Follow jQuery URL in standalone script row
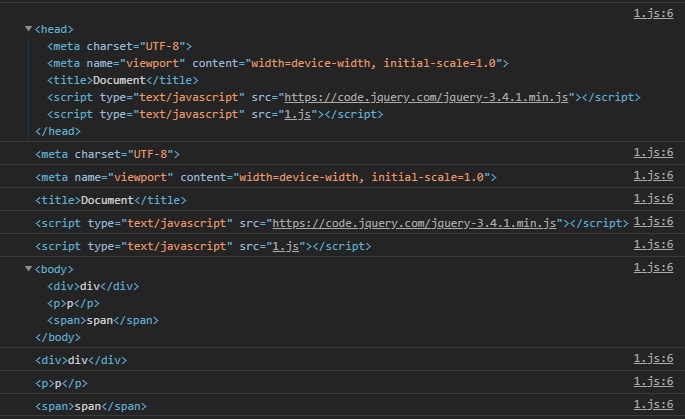Viewport: 685px width, 419px height. (414, 223)
